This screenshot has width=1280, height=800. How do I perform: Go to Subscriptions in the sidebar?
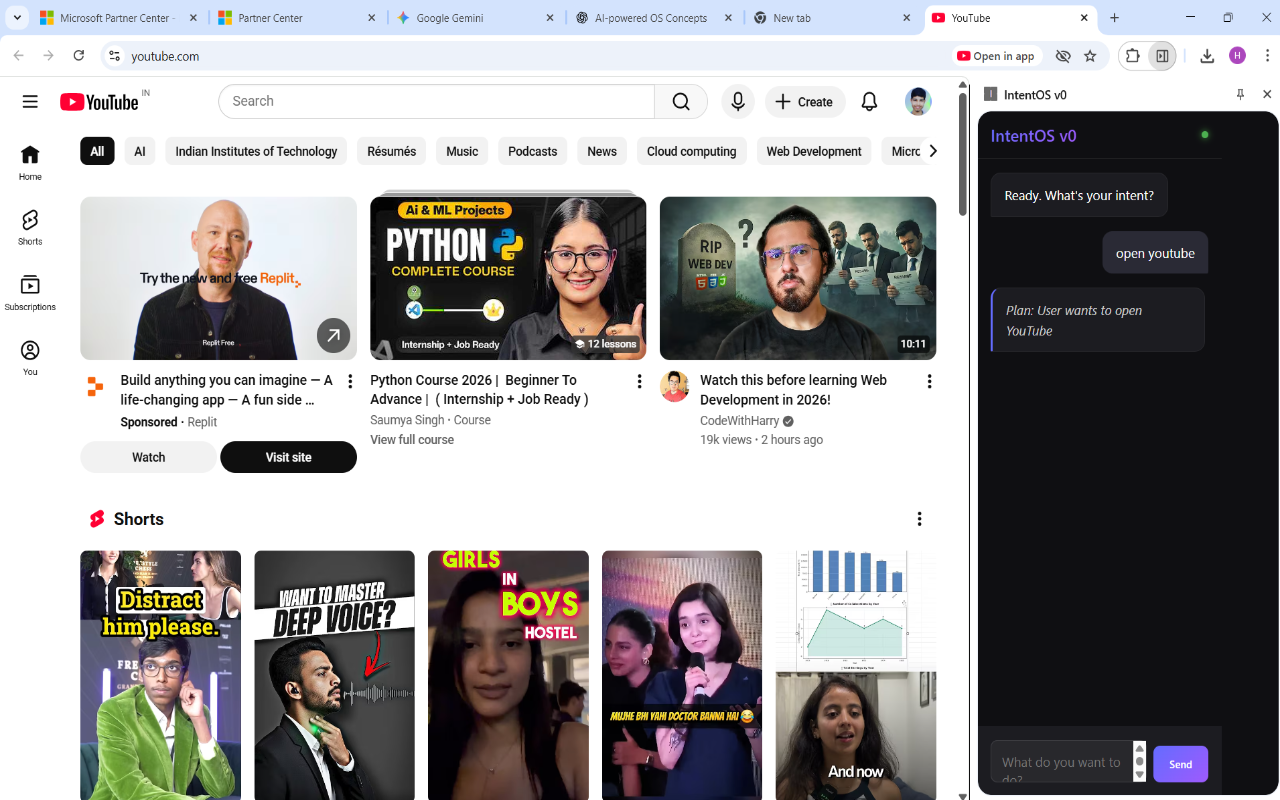coord(30,292)
